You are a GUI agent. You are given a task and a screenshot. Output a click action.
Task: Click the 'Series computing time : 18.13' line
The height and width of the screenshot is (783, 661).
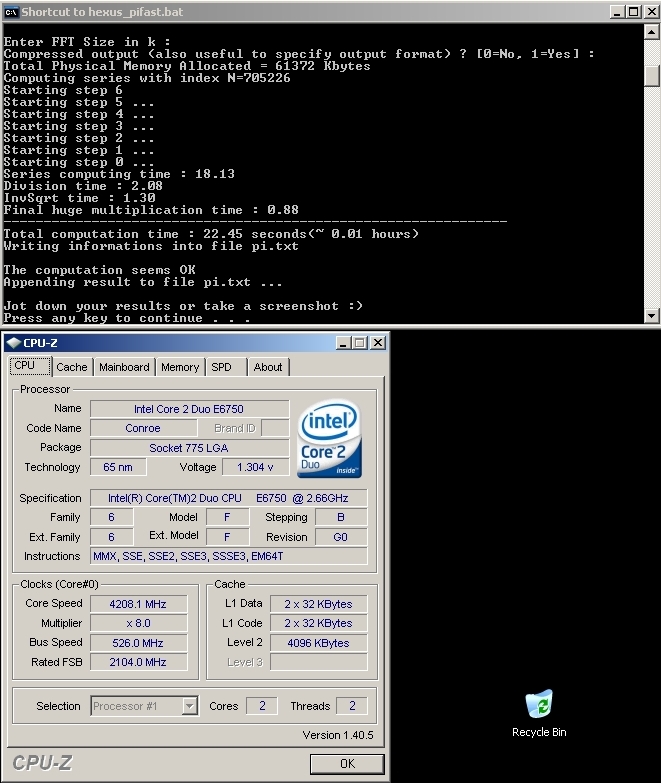tap(119, 174)
